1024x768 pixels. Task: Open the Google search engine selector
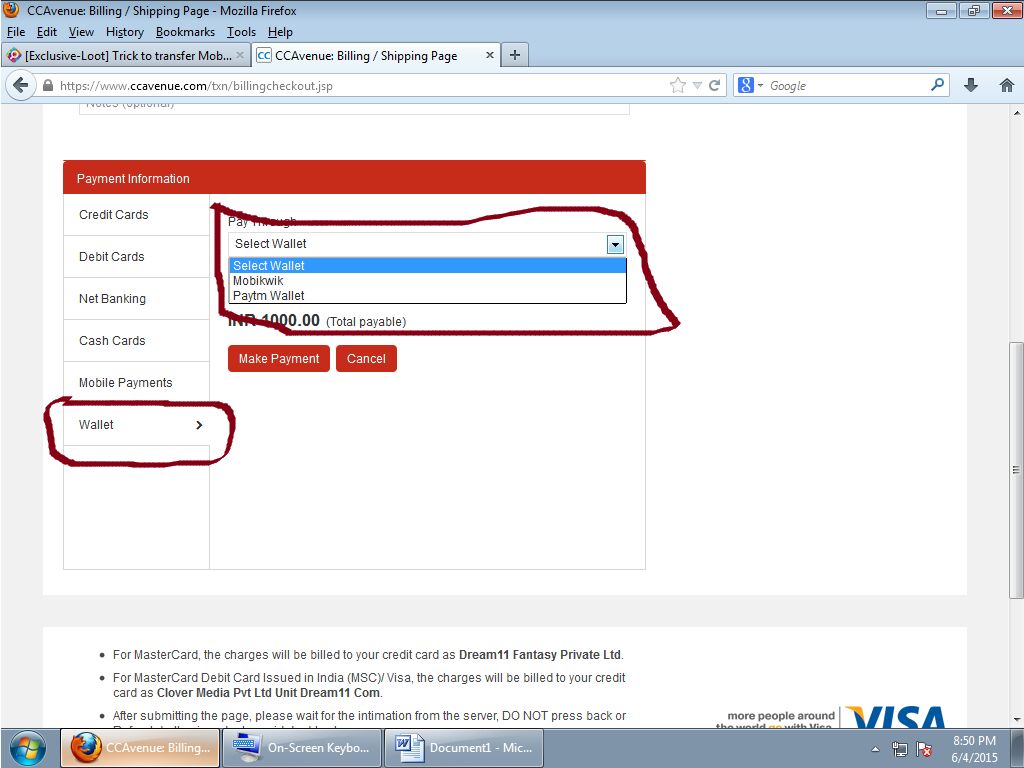(750, 86)
